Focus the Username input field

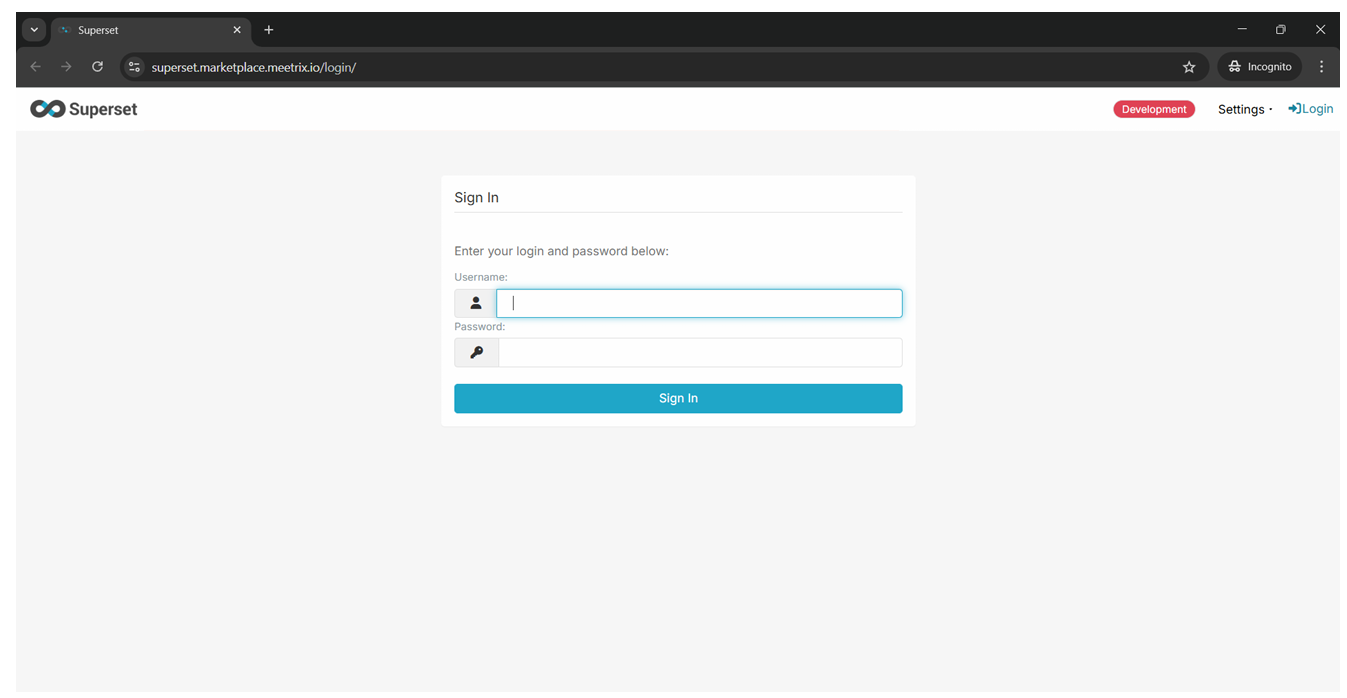coord(699,303)
